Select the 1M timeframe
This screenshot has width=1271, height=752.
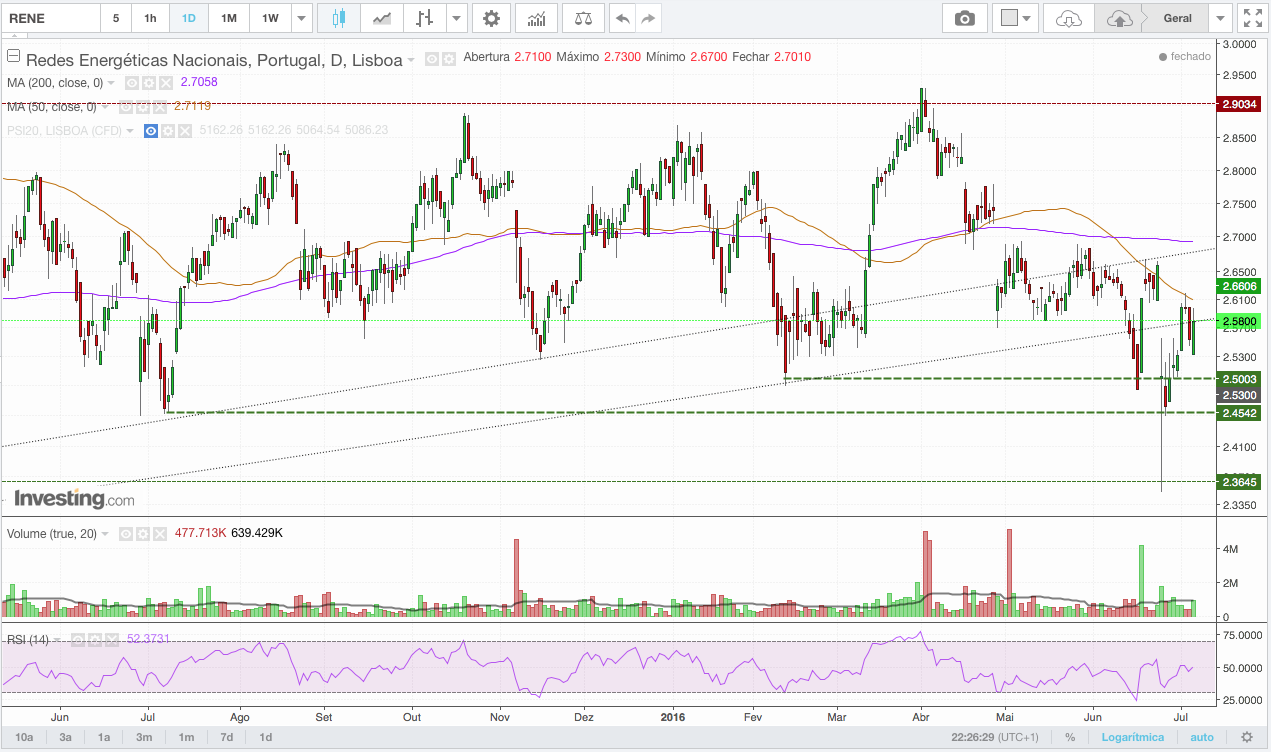coord(229,18)
